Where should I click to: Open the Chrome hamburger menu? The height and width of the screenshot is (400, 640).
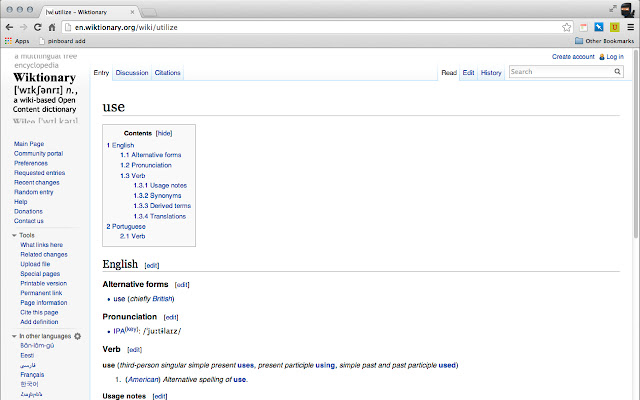click(631, 27)
